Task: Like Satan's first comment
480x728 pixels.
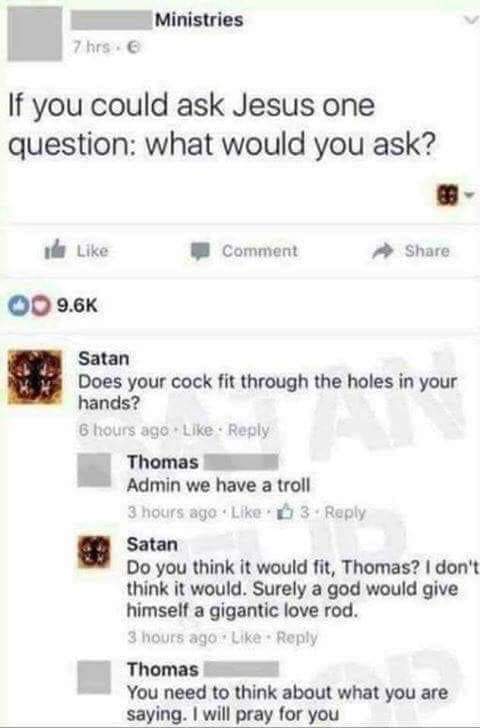Action: (x=197, y=431)
